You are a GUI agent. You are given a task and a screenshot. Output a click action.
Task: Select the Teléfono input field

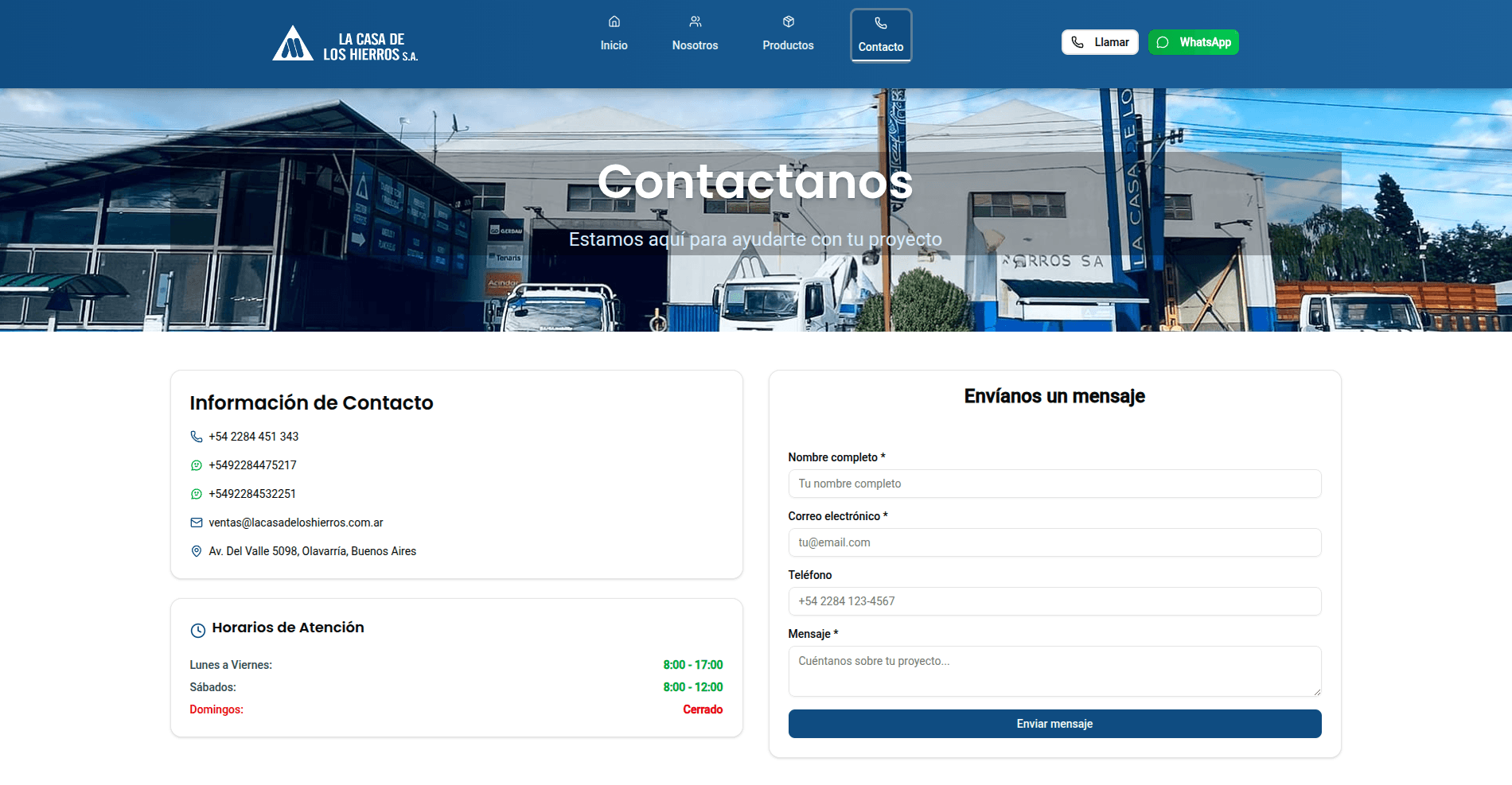coord(1054,601)
